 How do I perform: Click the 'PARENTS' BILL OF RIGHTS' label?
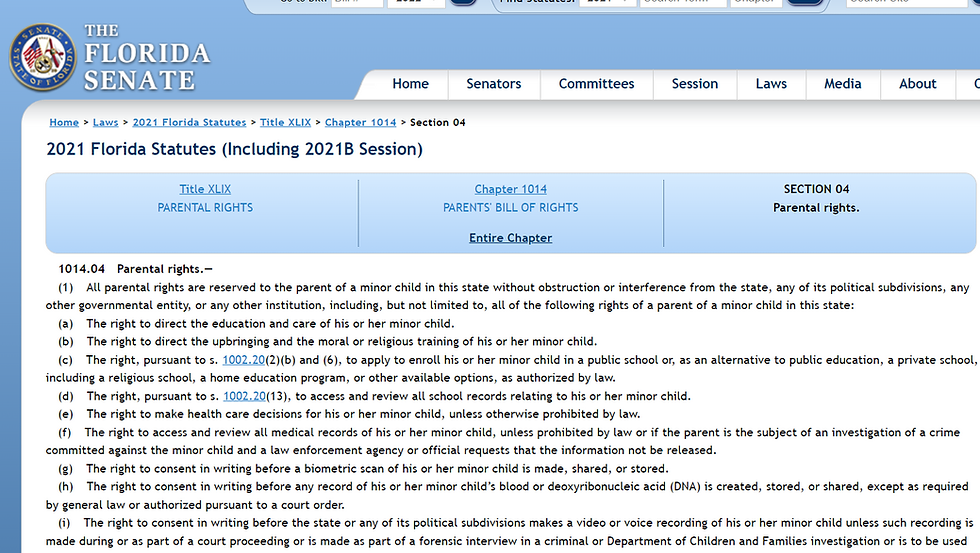point(511,207)
